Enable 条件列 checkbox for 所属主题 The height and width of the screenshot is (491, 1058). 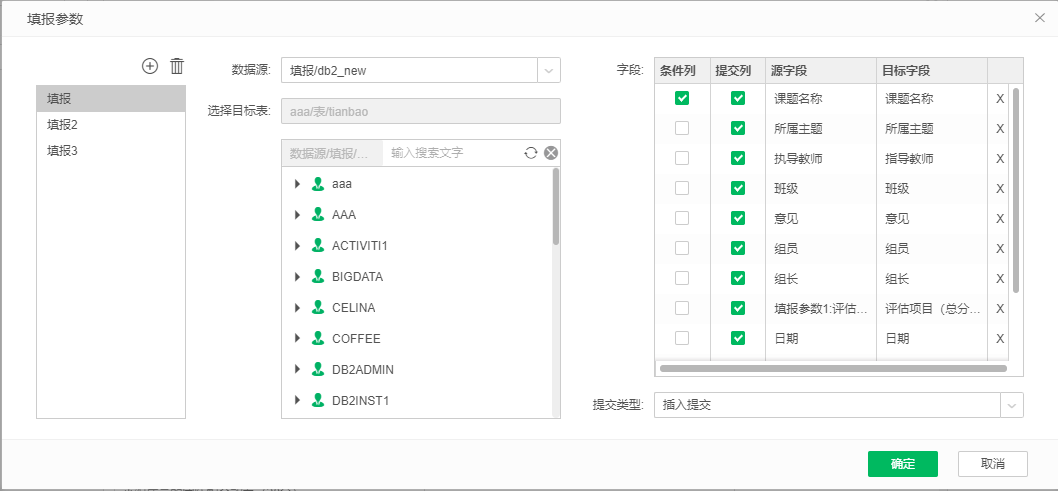coord(682,128)
